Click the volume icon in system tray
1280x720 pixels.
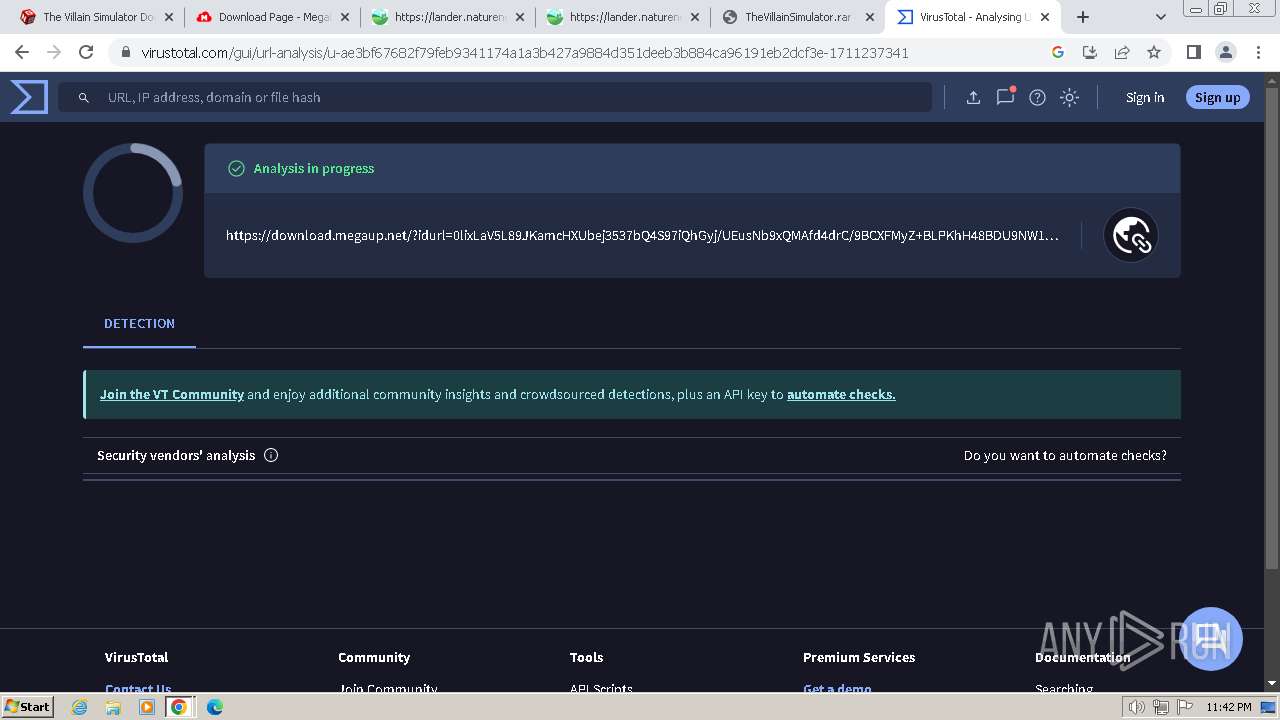tap(1137, 707)
